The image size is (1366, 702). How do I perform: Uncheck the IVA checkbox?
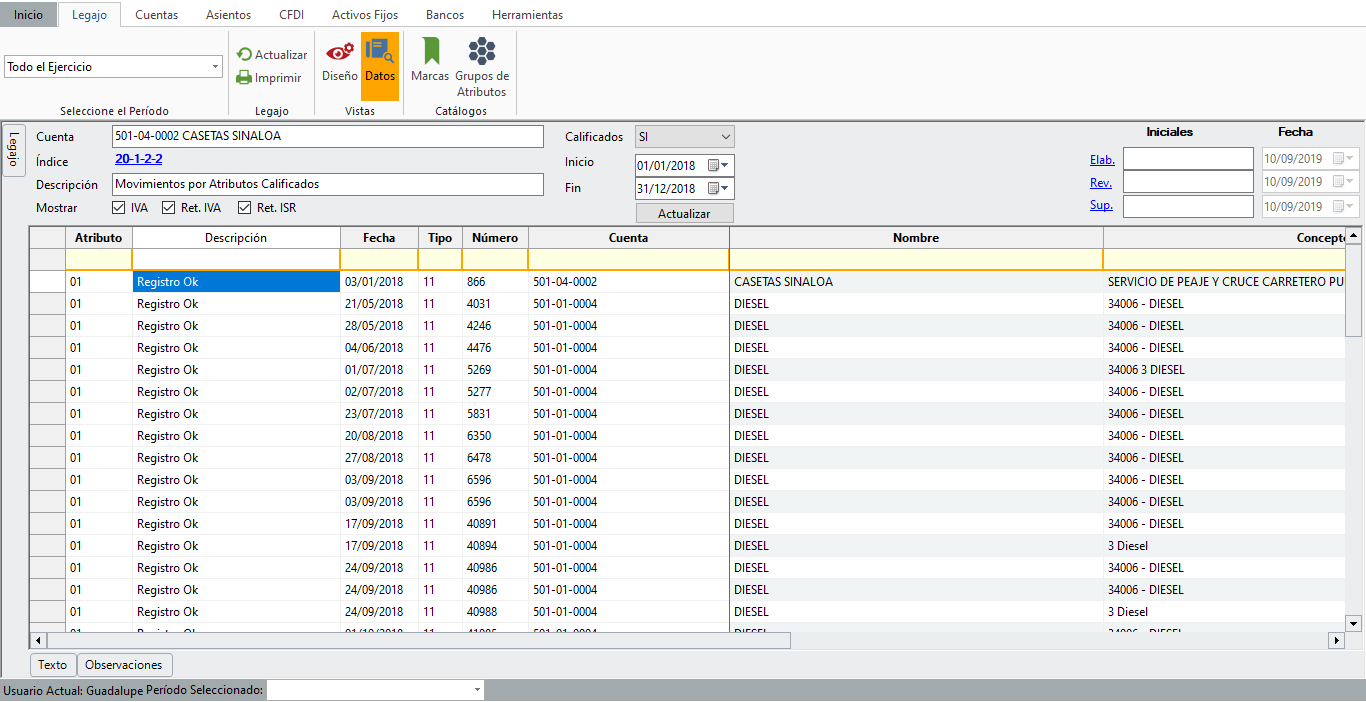tap(119, 208)
